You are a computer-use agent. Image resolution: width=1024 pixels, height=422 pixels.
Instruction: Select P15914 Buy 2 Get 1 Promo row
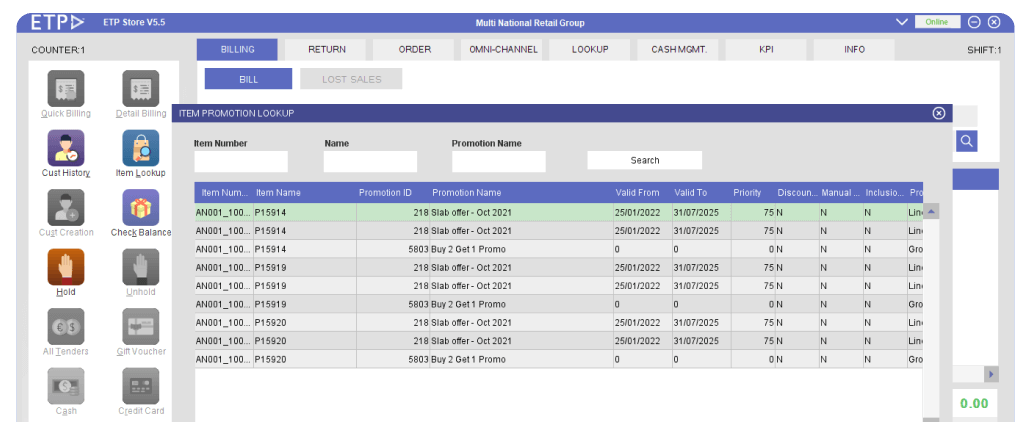click(558, 249)
